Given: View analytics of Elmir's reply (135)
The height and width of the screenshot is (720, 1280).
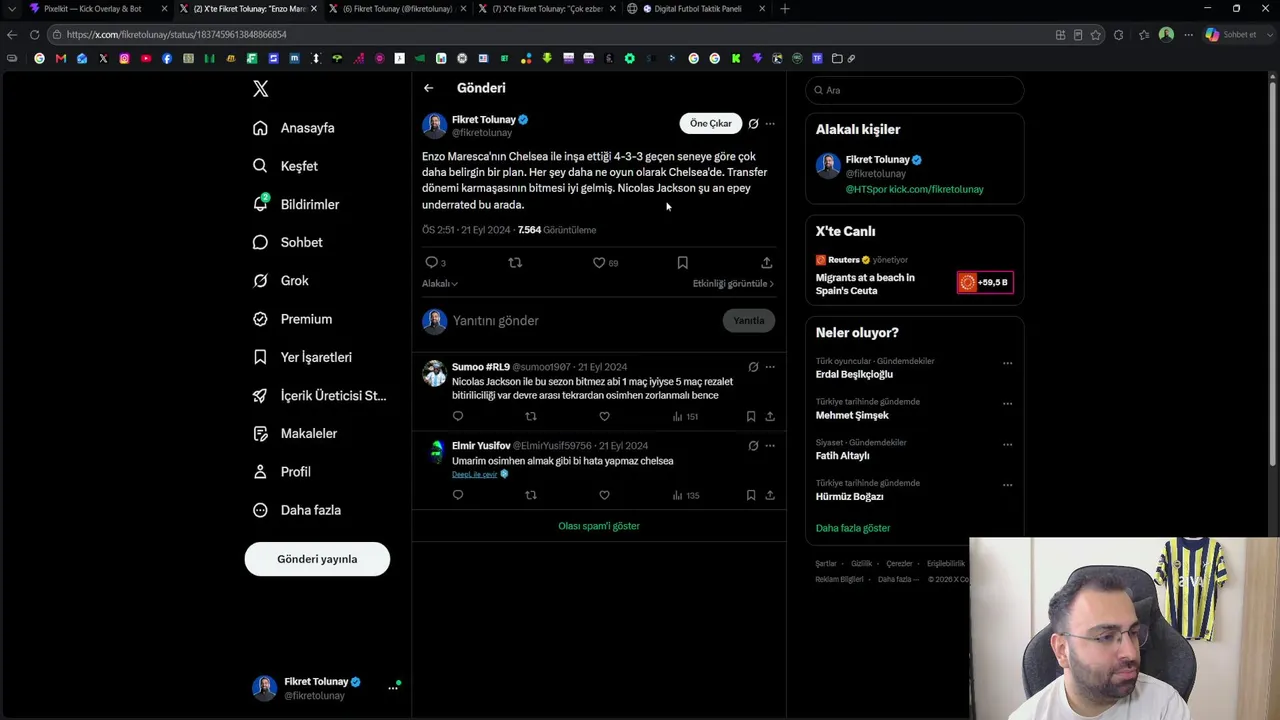Looking at the screenshot, I should coord(685,495).
